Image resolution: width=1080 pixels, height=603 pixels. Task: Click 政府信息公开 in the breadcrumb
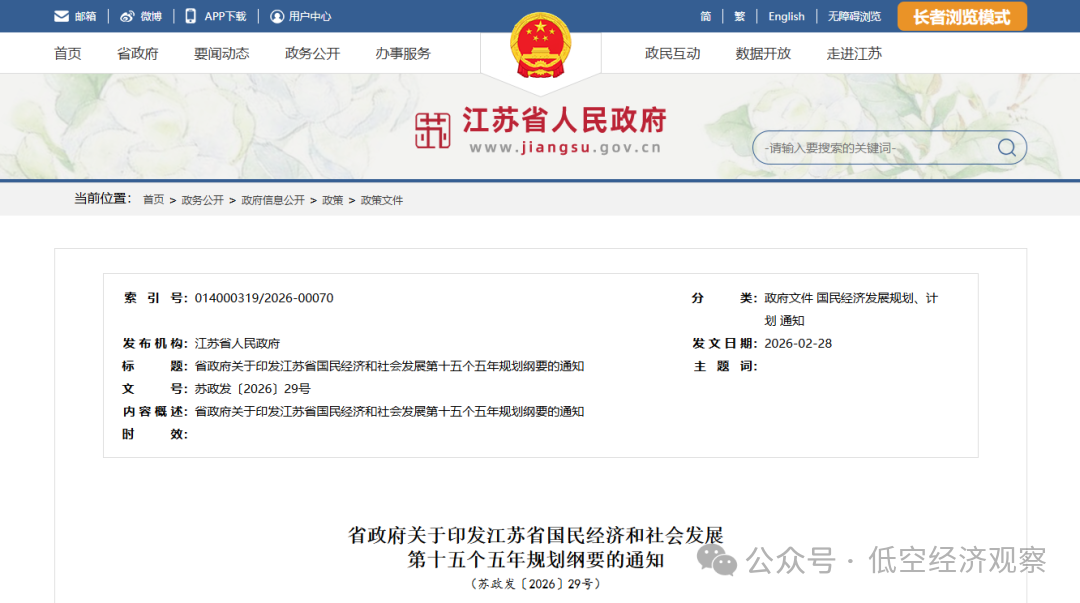(273, 200)
